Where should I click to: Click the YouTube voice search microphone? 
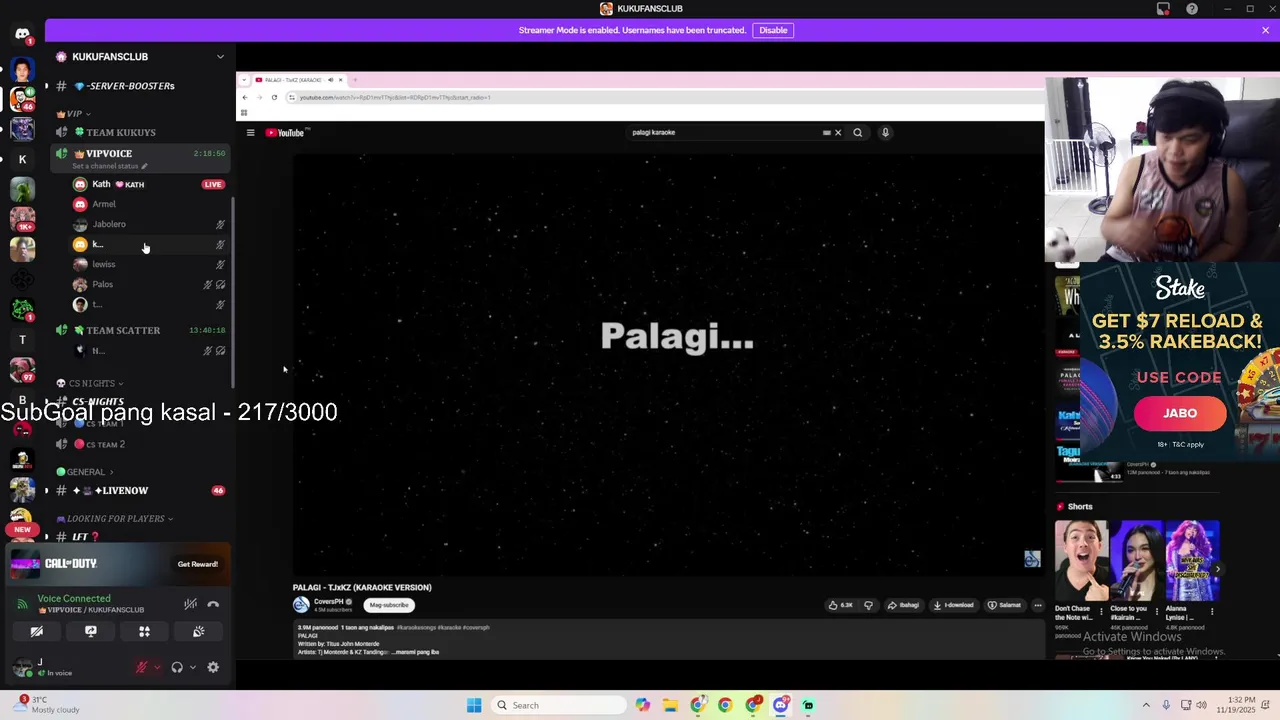point(885,132)
